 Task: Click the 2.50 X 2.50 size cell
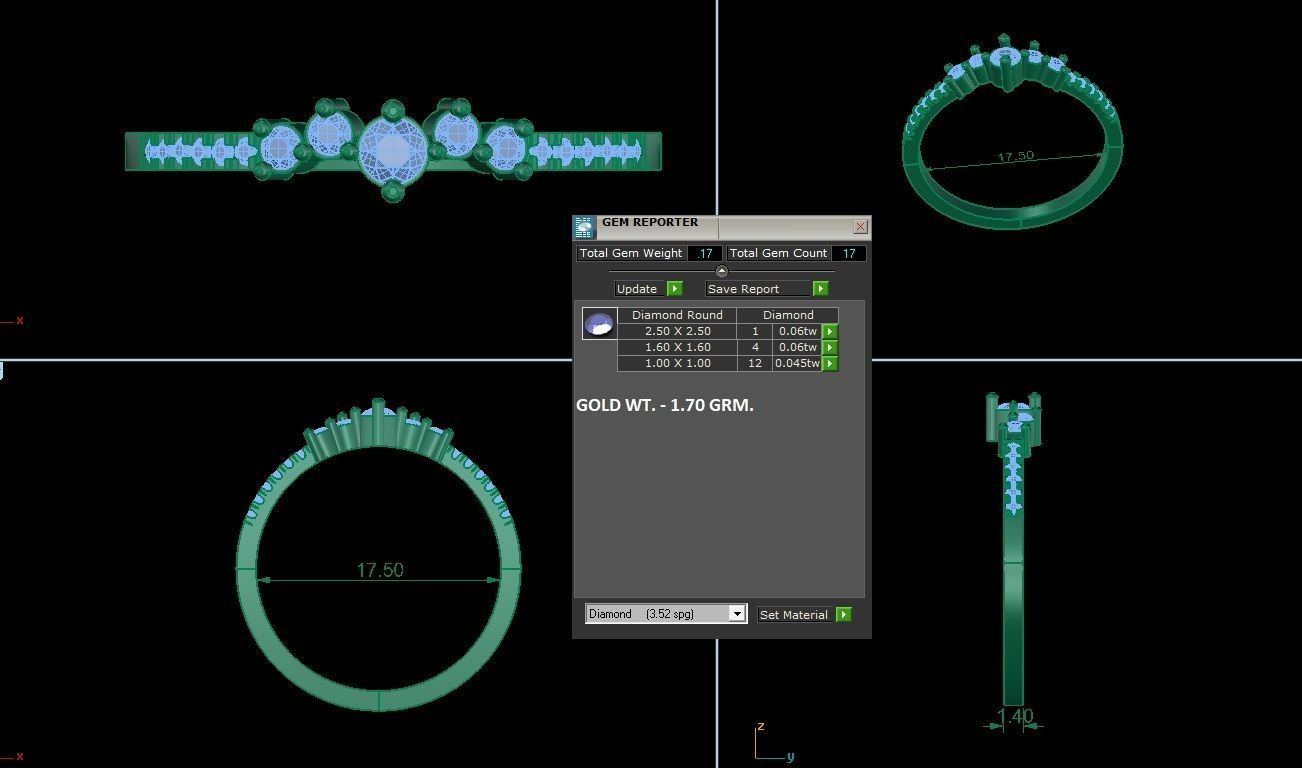677,331
